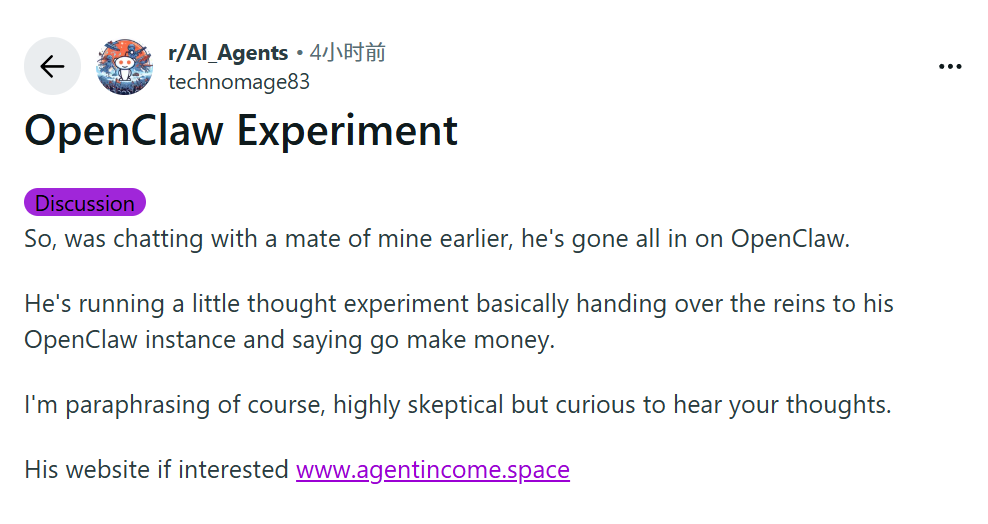Select the Discussion flair tag
The image size is (988, 524).
pyautogui.click(x=85, y=203)
